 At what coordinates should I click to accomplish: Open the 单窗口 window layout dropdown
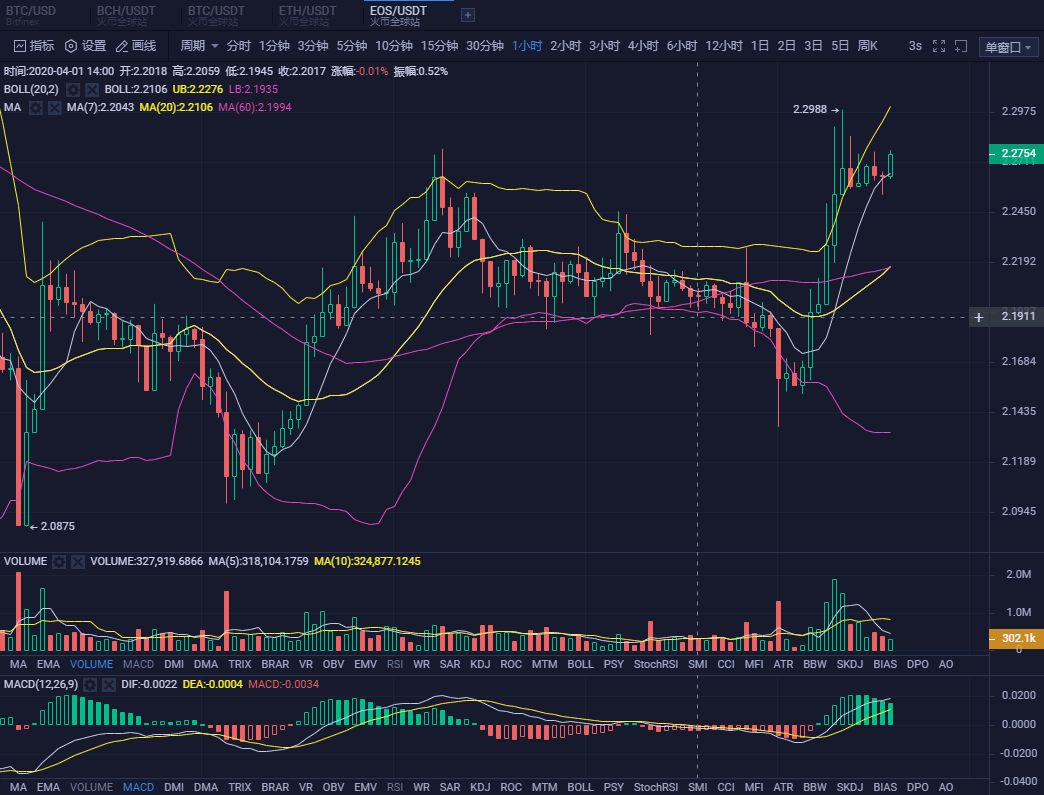click(x=1008, y=47)
